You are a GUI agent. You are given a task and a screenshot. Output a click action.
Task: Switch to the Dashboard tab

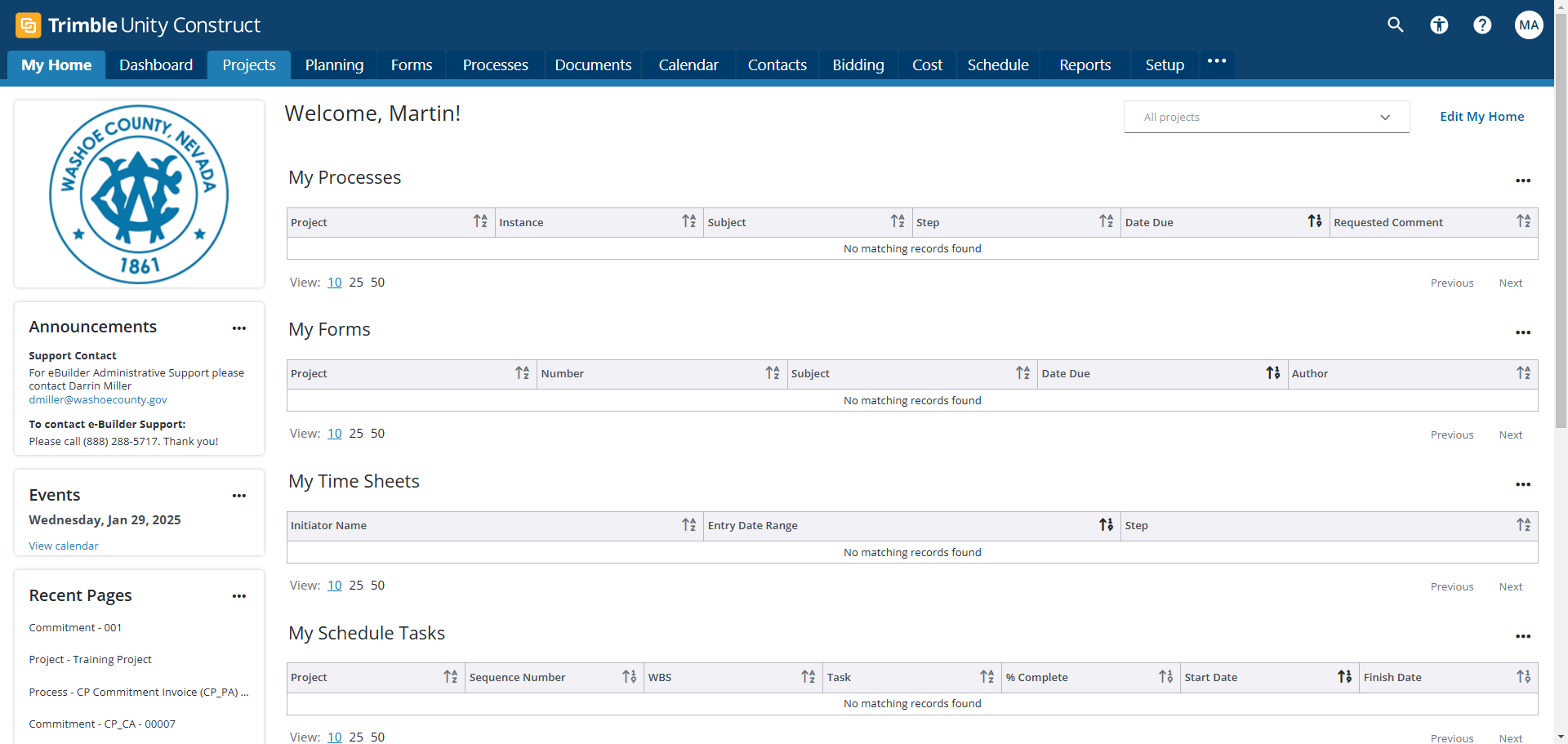[x=156, y=65]
